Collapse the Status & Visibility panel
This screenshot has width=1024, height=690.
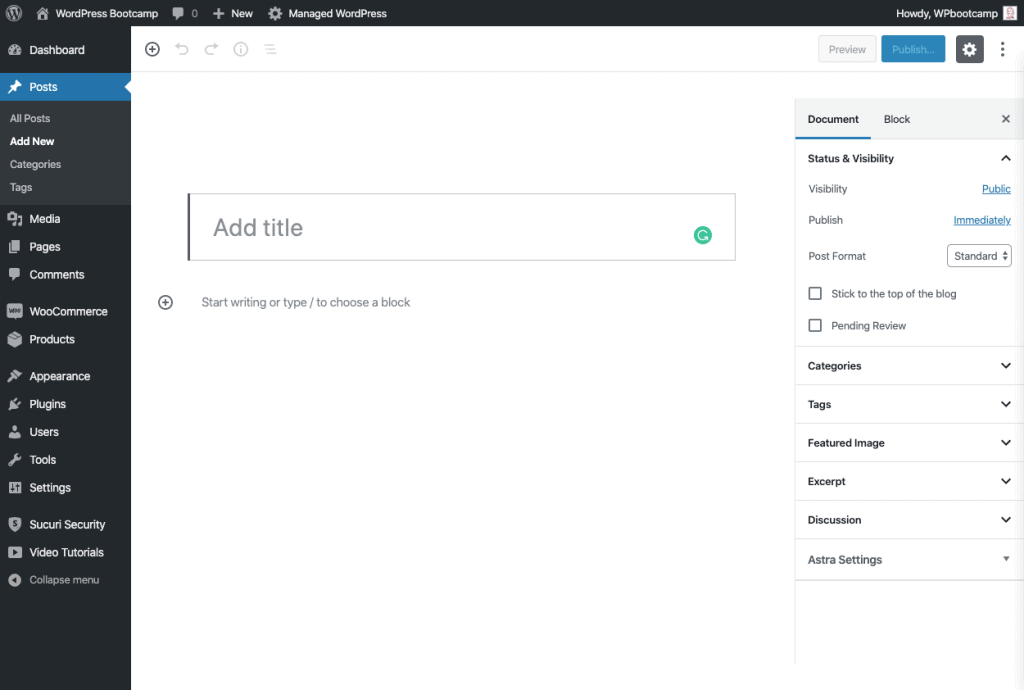click(x=909, y=158)
